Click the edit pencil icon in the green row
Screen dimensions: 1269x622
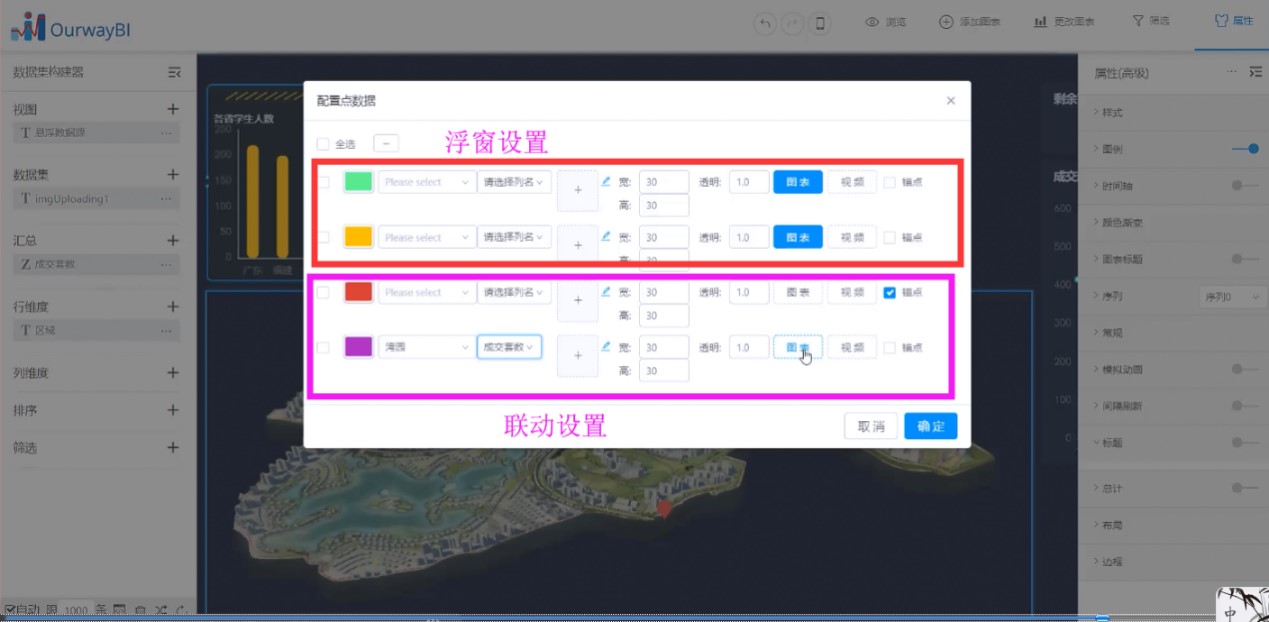tap(606, 181)
